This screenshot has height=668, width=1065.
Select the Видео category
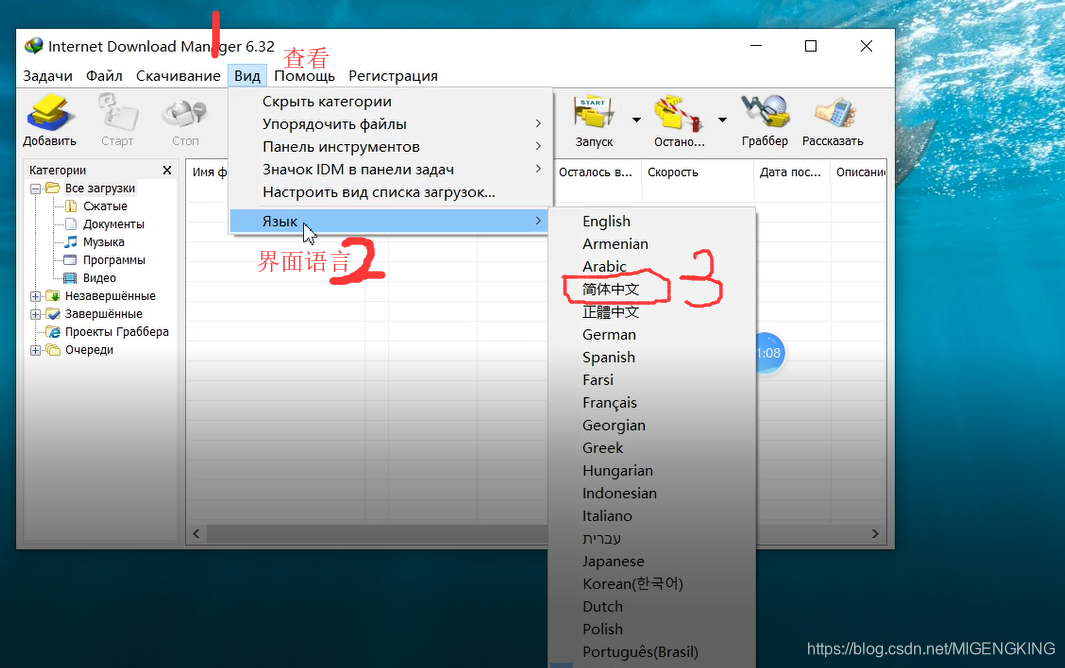click(99, 278)
